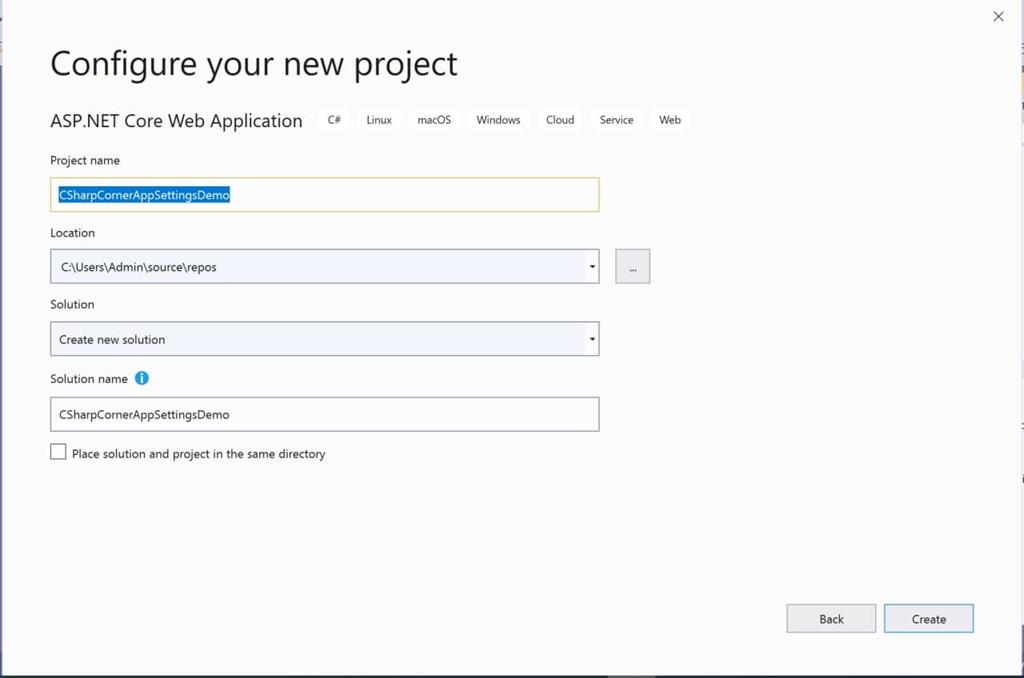Click the Web tag
The height and width of the screenshot is (678, 1024).
[x=670, y=120]
